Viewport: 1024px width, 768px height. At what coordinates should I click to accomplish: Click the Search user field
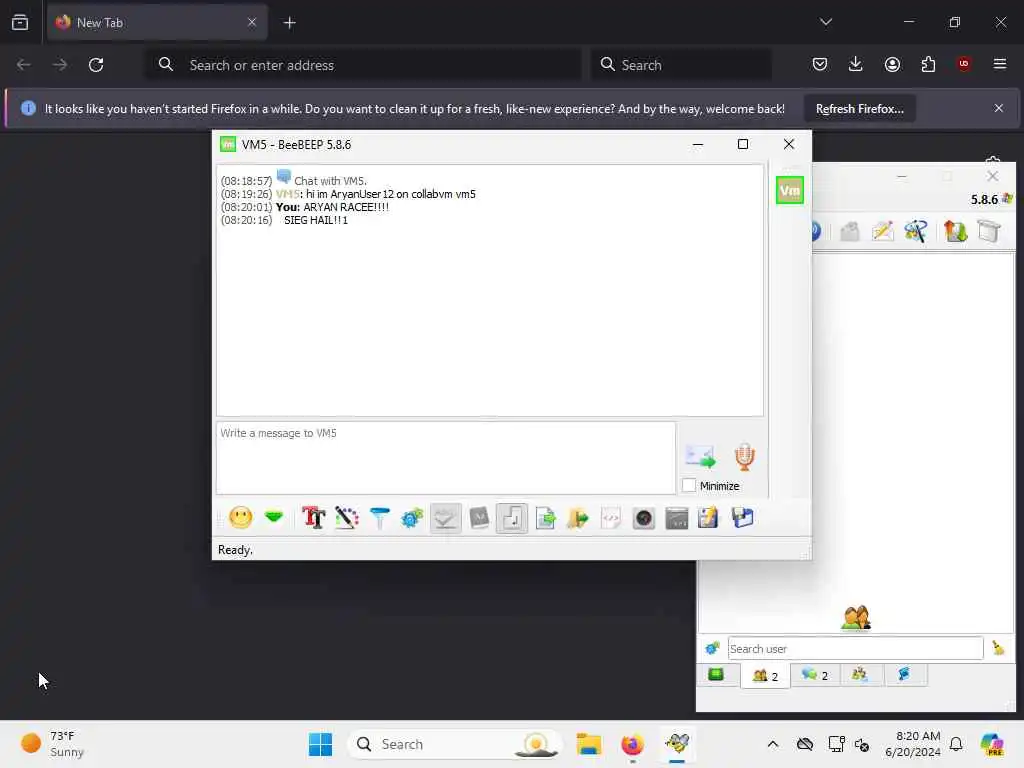pos(856,648)
